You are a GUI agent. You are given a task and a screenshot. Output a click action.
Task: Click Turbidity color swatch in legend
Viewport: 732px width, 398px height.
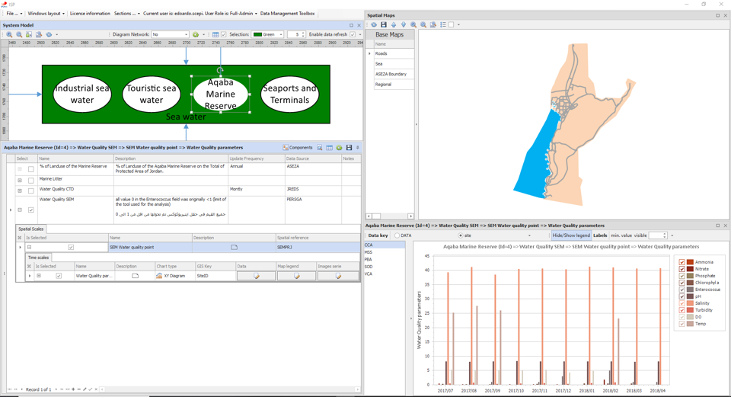tap(690, 310)
